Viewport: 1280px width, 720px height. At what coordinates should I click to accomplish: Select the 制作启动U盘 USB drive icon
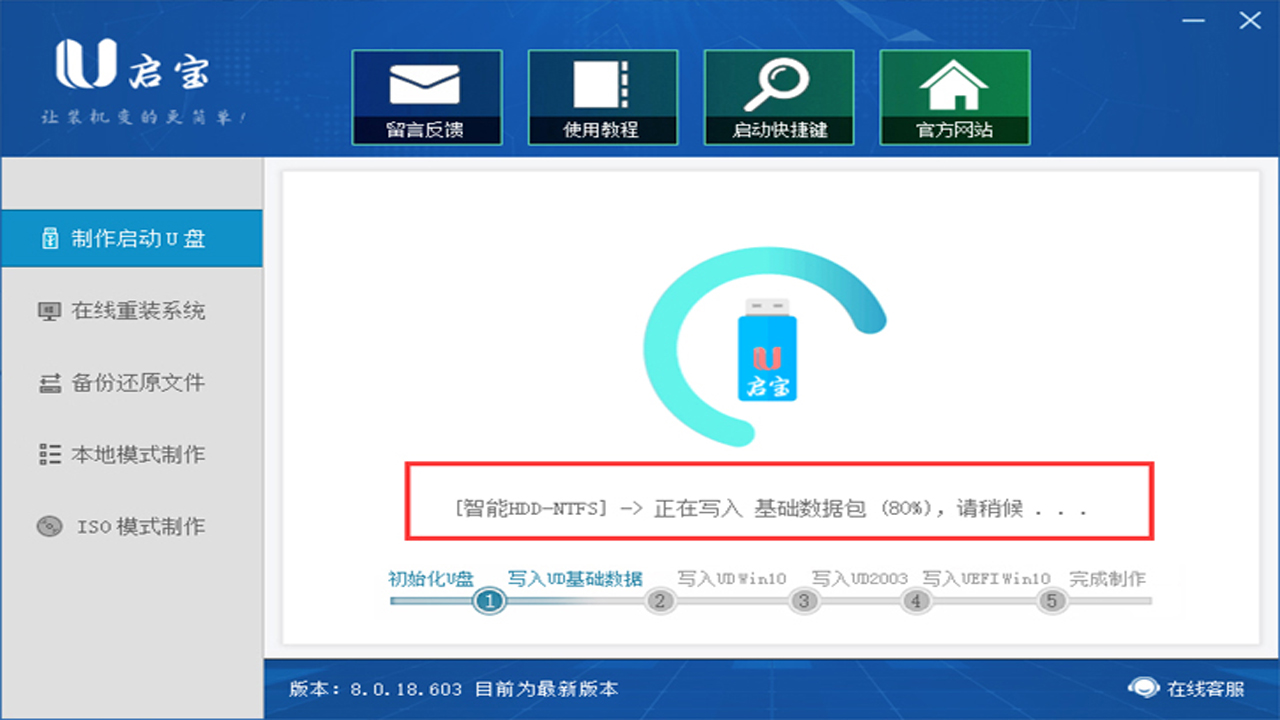(x=49, y=238)
